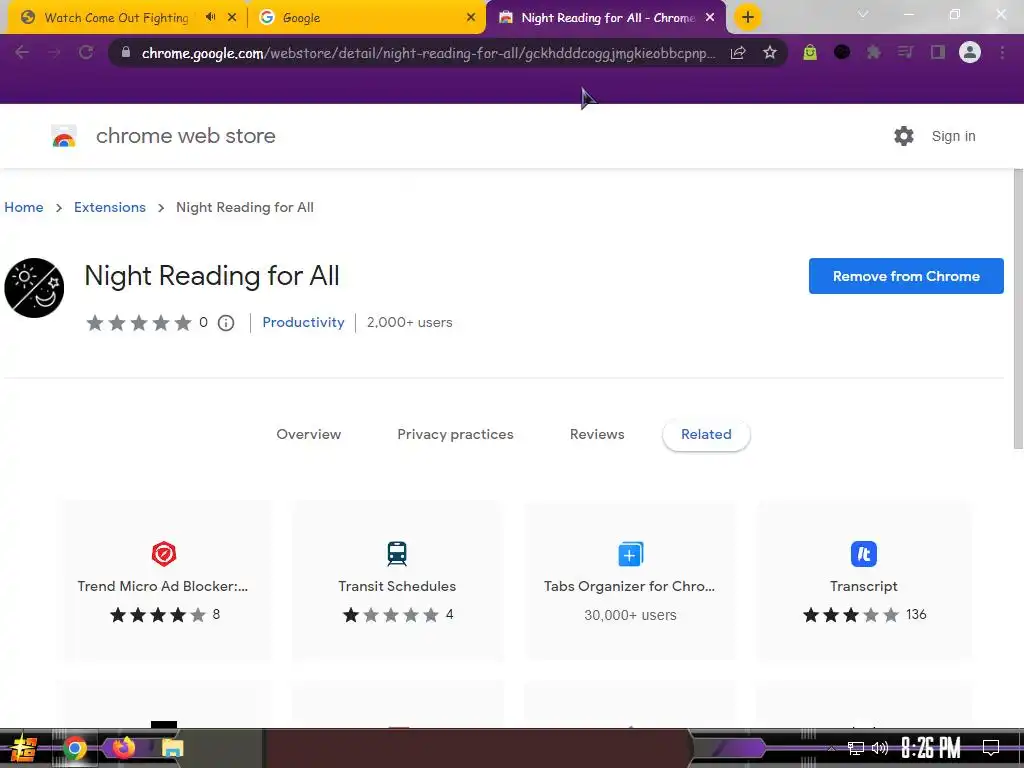Open a new tab with plus button

click(x=748, y=17)
